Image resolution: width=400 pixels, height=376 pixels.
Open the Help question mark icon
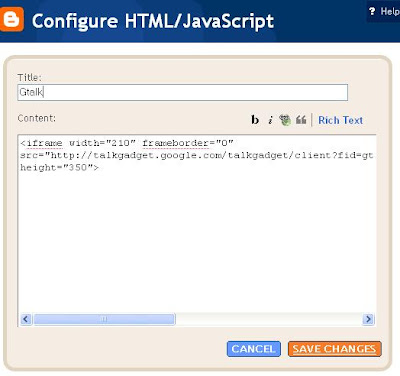(372, 11)
